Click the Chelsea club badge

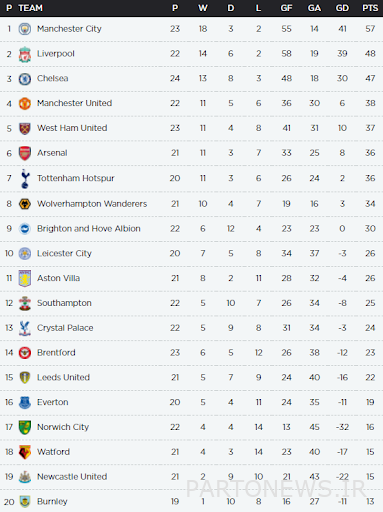point(25,79)
